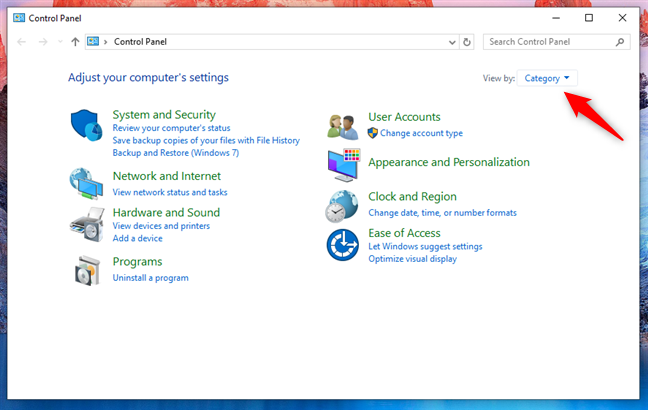Expand the address bar history dropdown
The width and height of the screenshot is (648, 410).
point(452,42)
